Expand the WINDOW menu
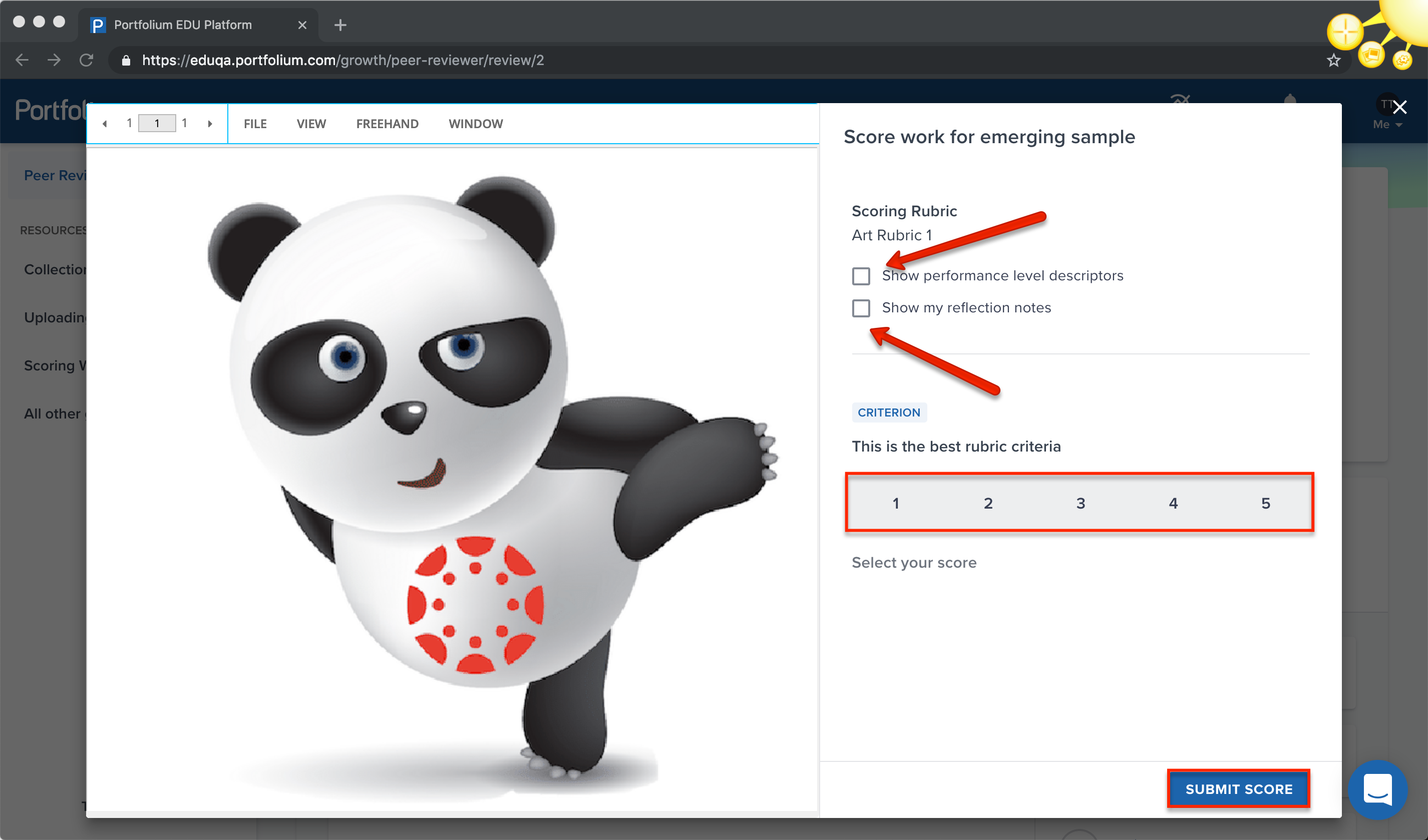1428x840 pixels. 476,124
